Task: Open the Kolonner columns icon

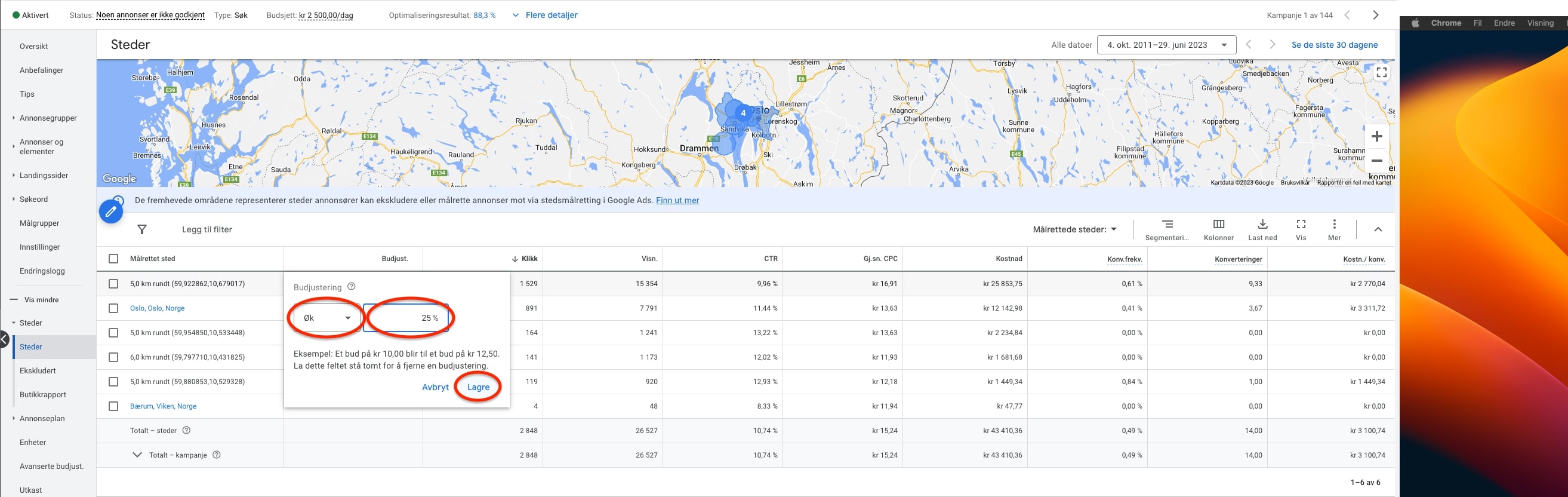Action: pos(1219,224)
